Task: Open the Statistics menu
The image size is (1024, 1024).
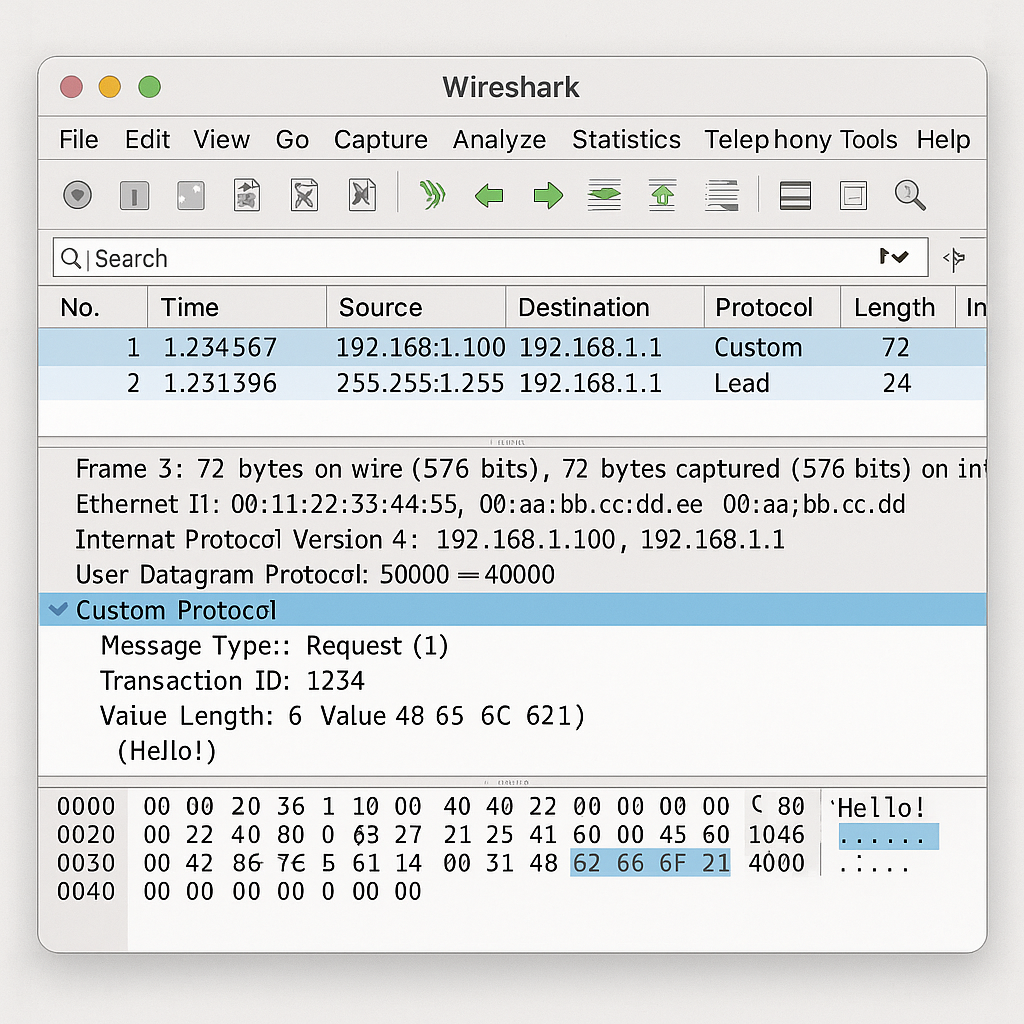Action: 626,140
